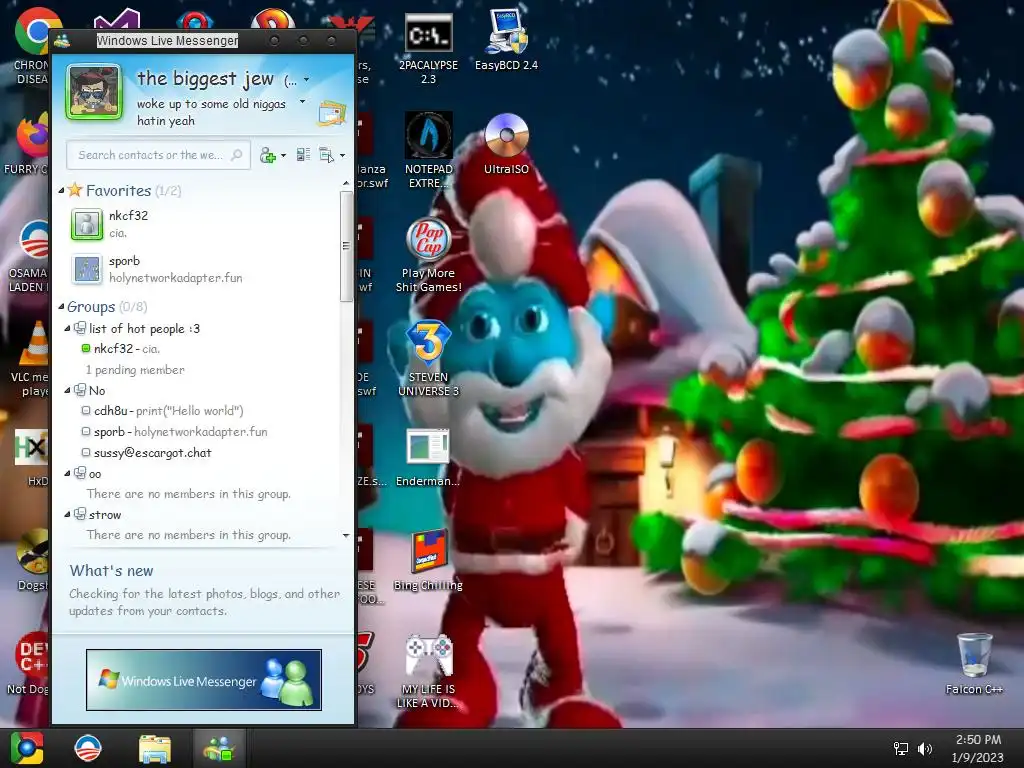Select the UltraISO desktop icon
The width and height of the screenshot is (1024, 768).
[x=506, y=144]
